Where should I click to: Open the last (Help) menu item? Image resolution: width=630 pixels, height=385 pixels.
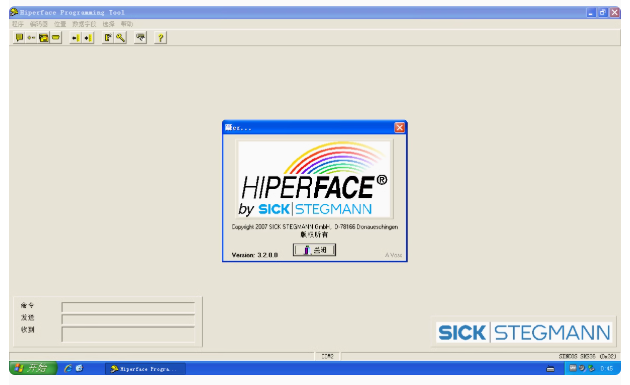click(x=127, y=24)
